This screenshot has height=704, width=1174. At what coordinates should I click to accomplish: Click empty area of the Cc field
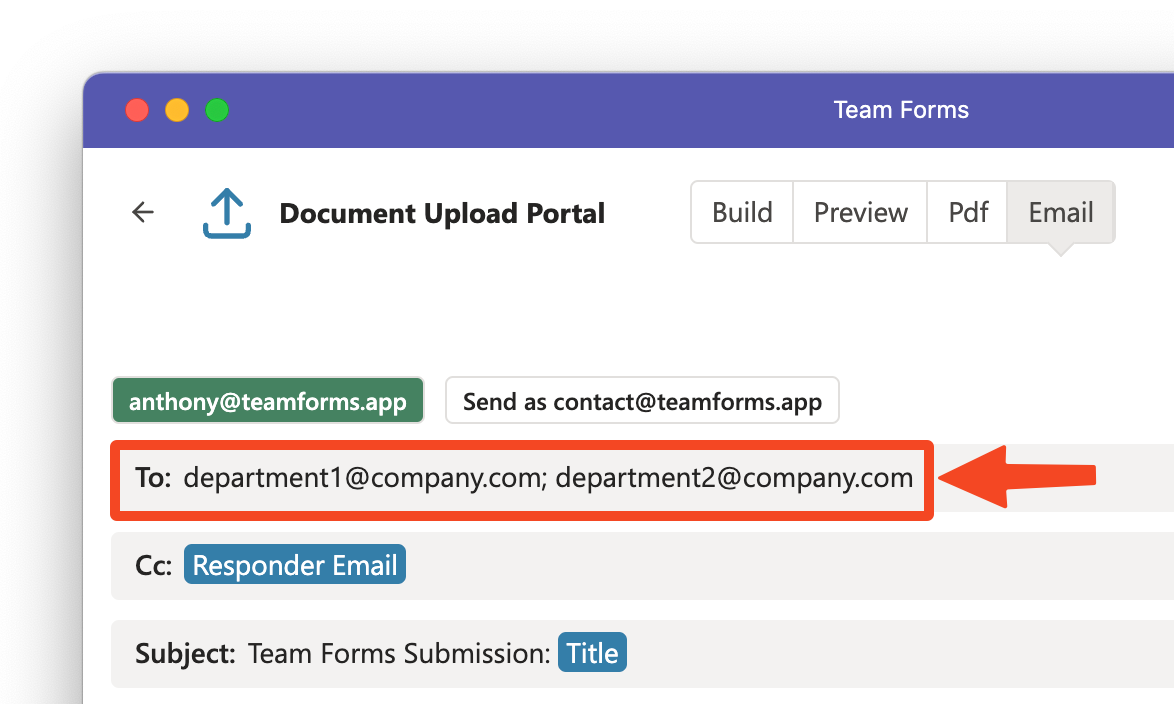coord(786,565)
